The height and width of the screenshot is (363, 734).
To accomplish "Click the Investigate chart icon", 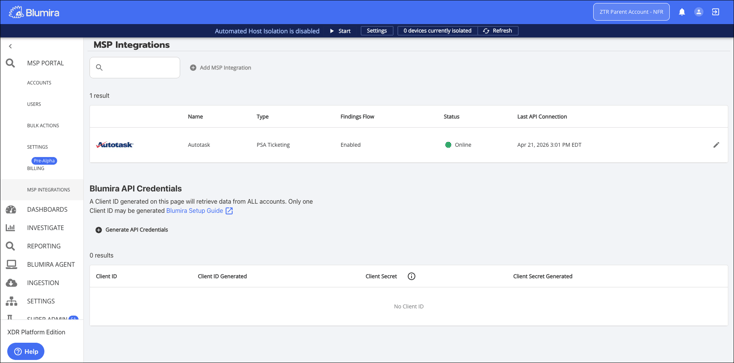I will coord(10,228).
